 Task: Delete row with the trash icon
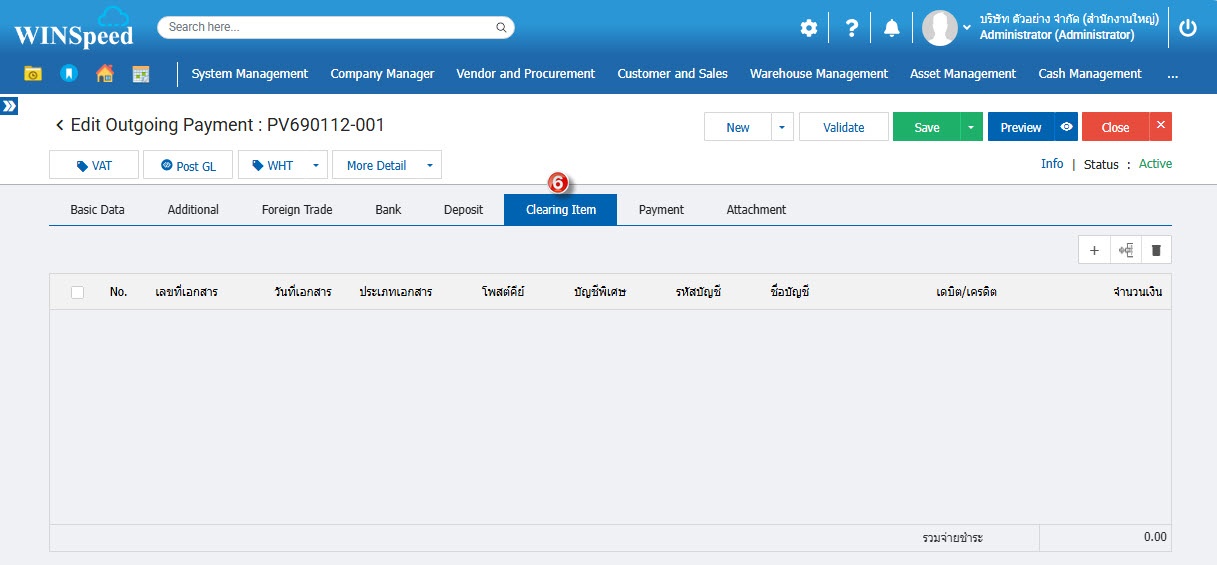[1156, 250]
